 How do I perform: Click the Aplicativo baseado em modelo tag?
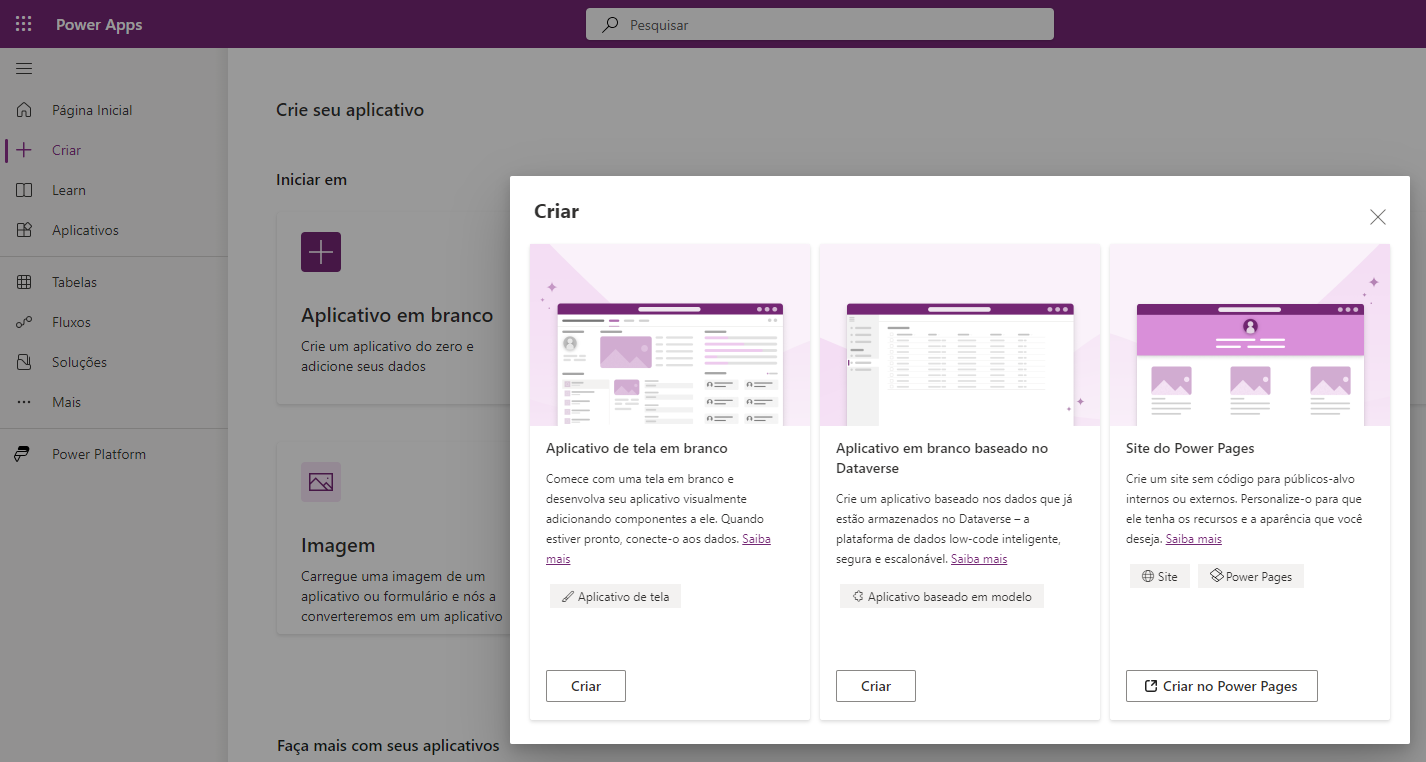[x=941, y=596]
